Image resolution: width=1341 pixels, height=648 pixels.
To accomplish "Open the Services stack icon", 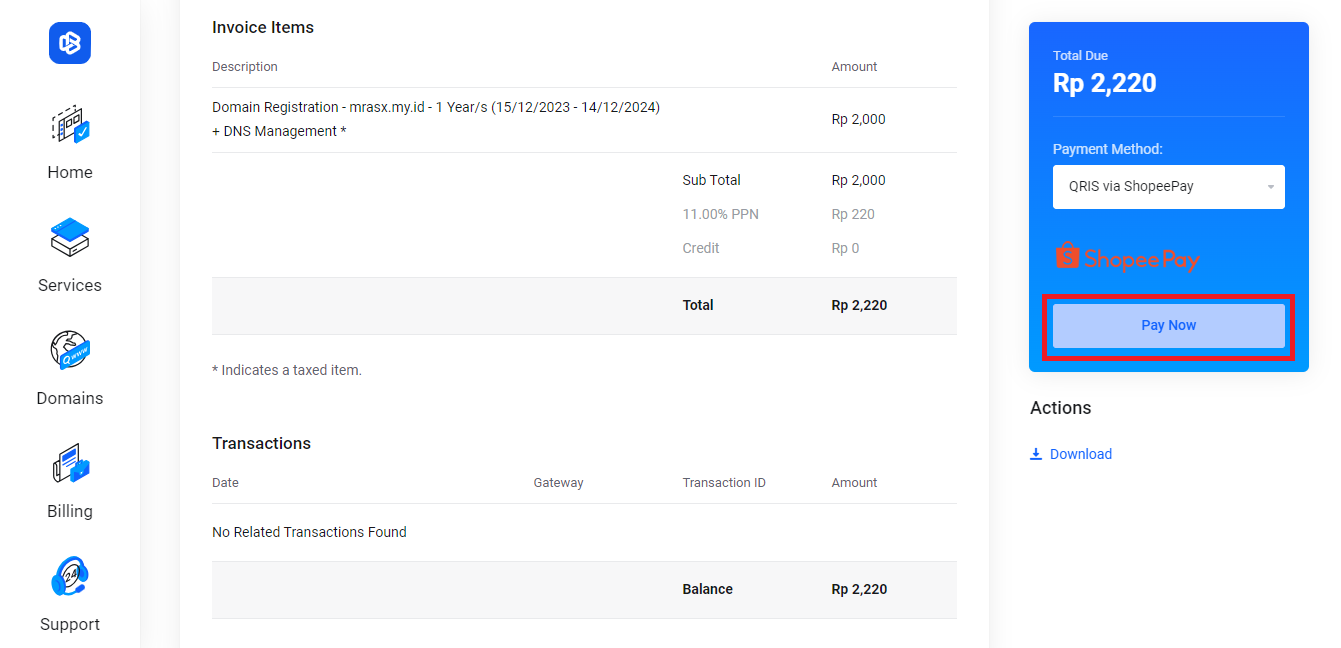I will [70, 238].
